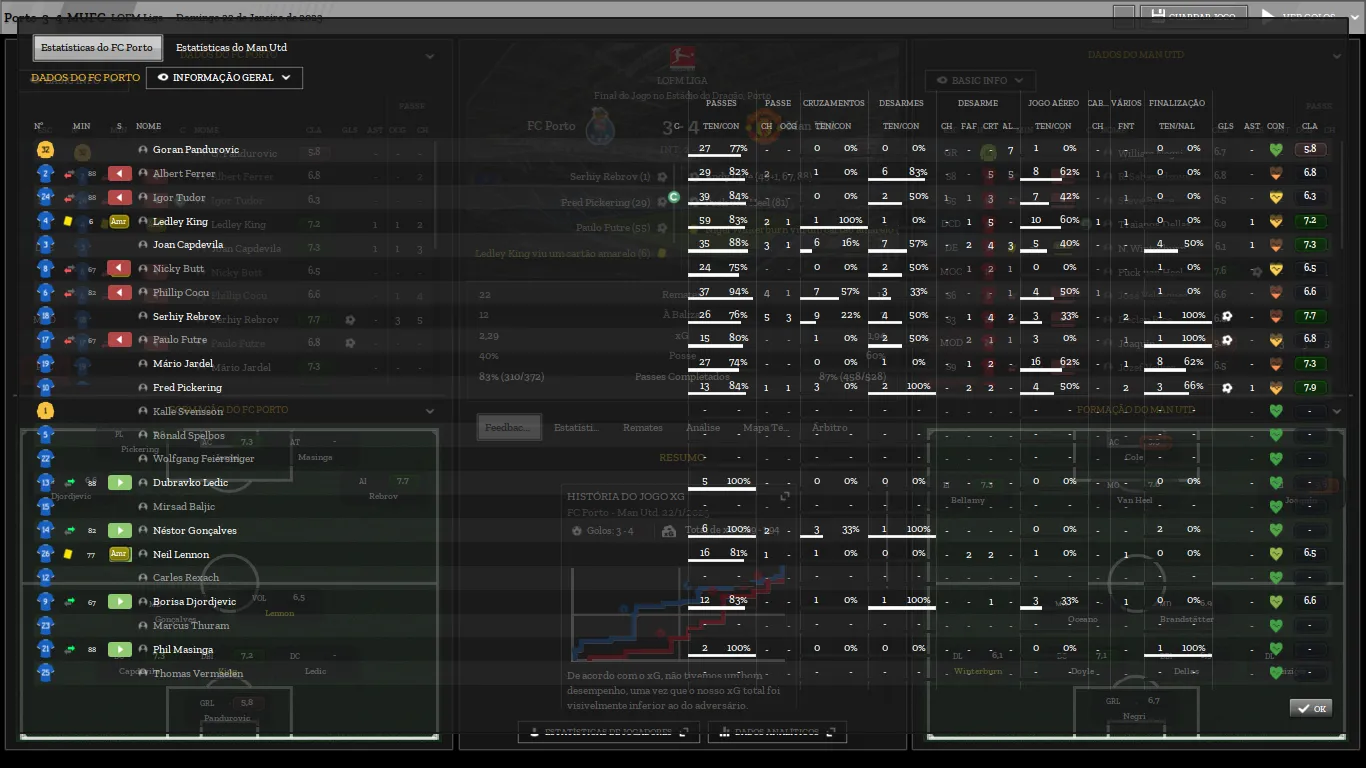Screen dimensions: 1366x768
Task: Click Fred Pickering's 7.9 rating badge
Action: [x=1310, y=388]
